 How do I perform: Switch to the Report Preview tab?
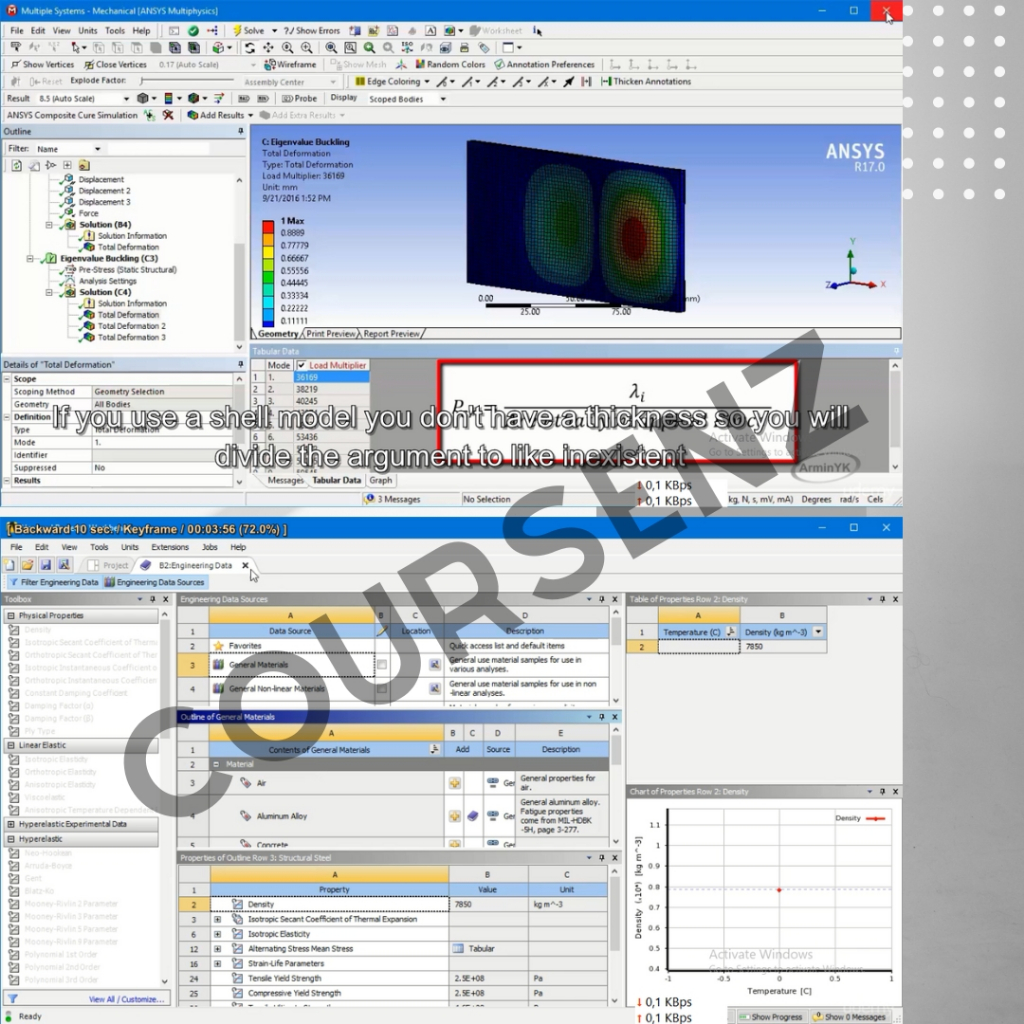click(x=391, y=334)
